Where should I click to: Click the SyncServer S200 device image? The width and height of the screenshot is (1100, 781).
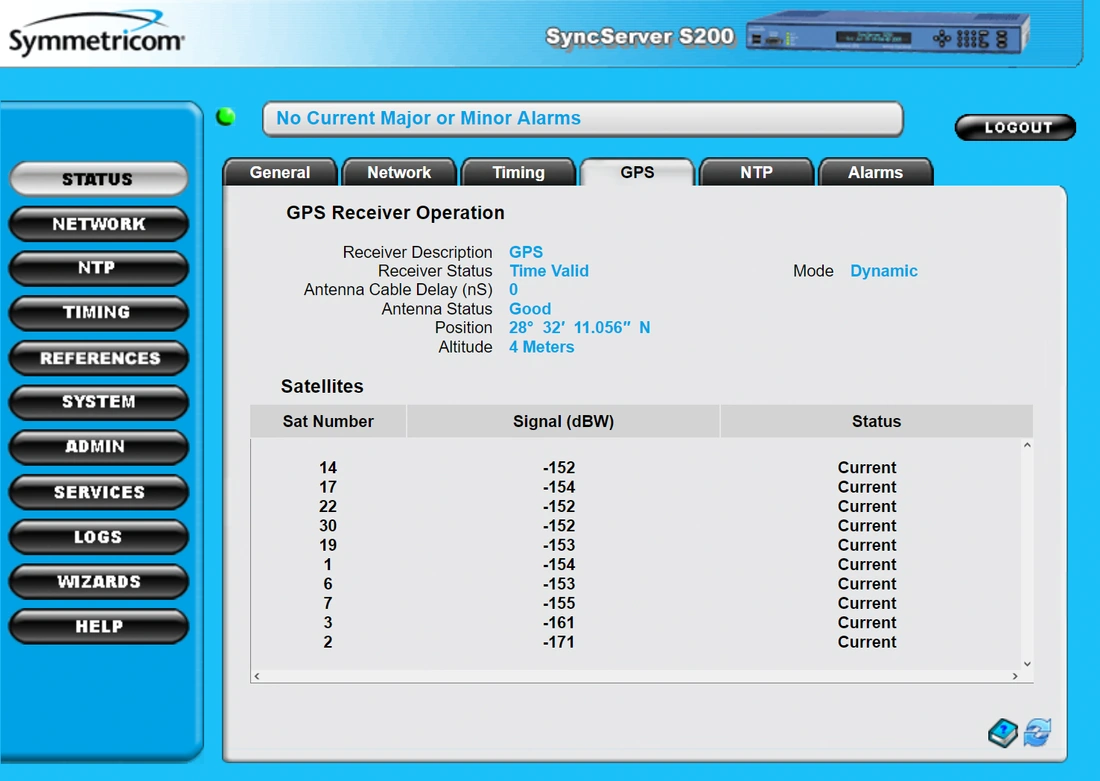pyautogui.click(x=887, y=38)
